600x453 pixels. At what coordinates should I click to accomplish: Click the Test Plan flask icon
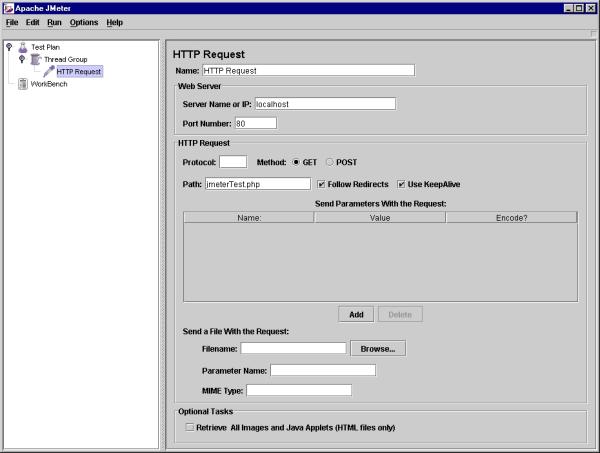tap(23, 47)
